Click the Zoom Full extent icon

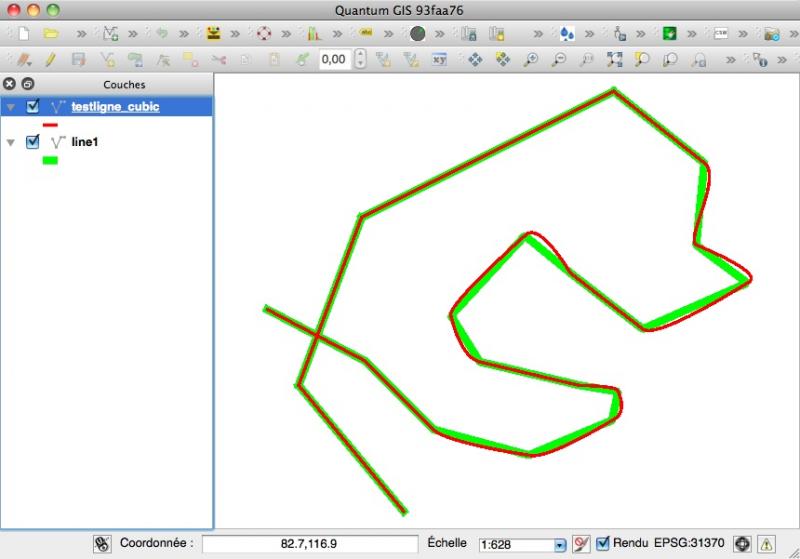pyautogui.click(x=615, y=60)
